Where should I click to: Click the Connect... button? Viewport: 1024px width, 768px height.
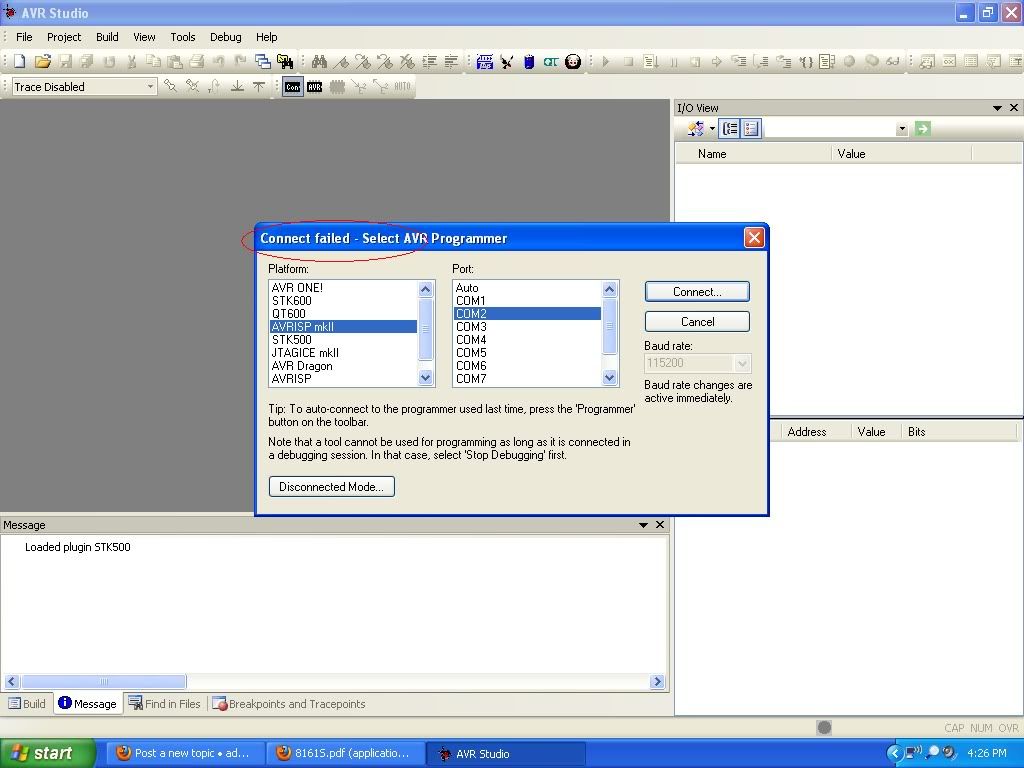tap(697, 292)
